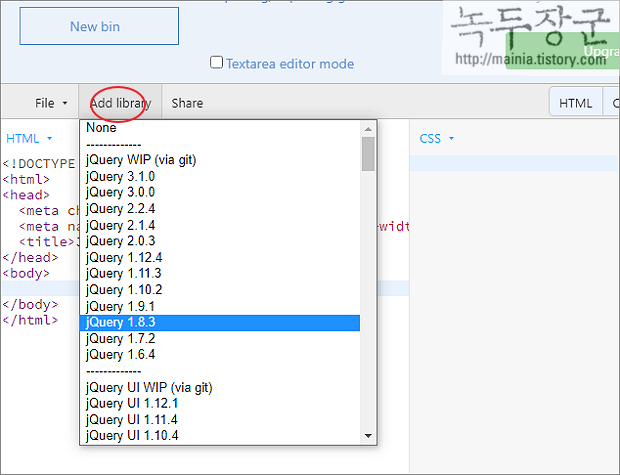Image resolution: width=620 pixels, height=475 pixels.
Task: Click the New bin button
Action: (99, 26)
